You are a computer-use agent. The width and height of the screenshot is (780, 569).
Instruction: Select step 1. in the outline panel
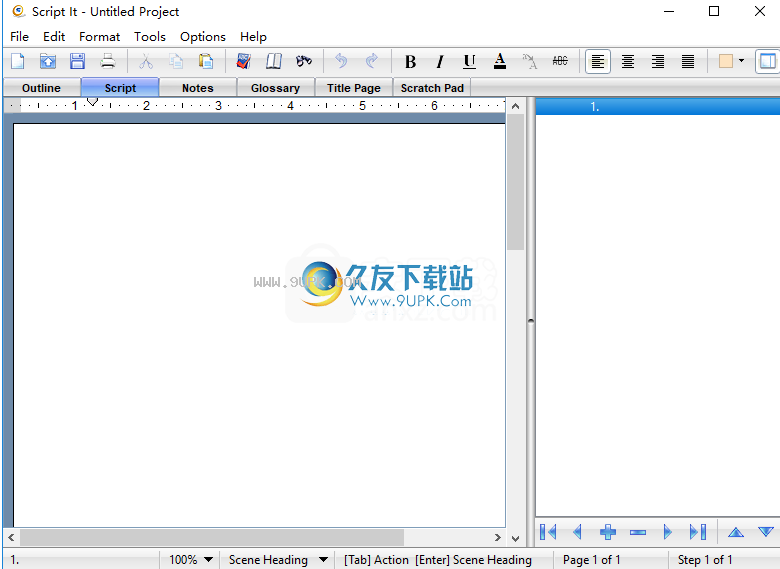[x=658, y=106]
